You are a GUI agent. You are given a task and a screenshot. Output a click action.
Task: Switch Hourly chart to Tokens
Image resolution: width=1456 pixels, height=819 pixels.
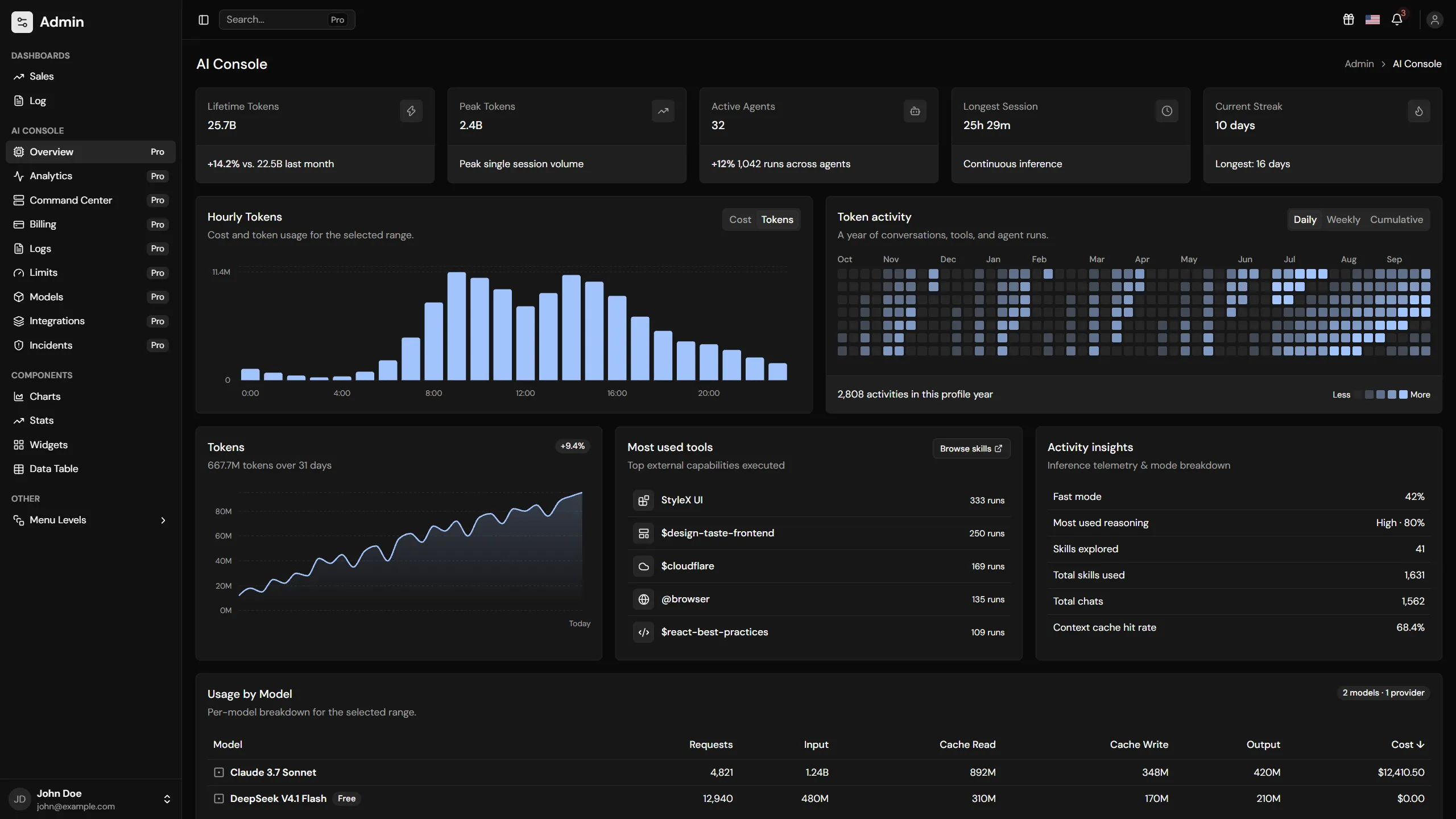click(x=777, y=220)
